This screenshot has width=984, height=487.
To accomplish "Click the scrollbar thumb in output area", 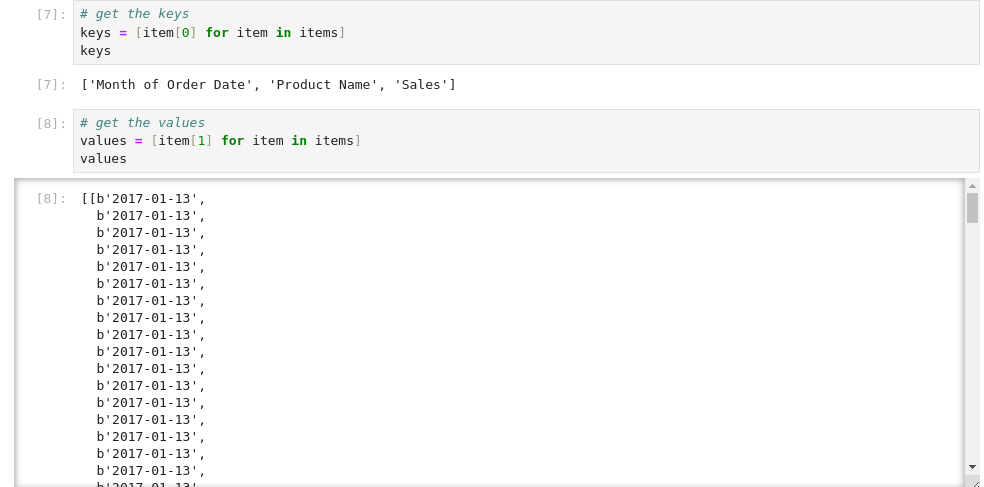I will pos(972,208).
